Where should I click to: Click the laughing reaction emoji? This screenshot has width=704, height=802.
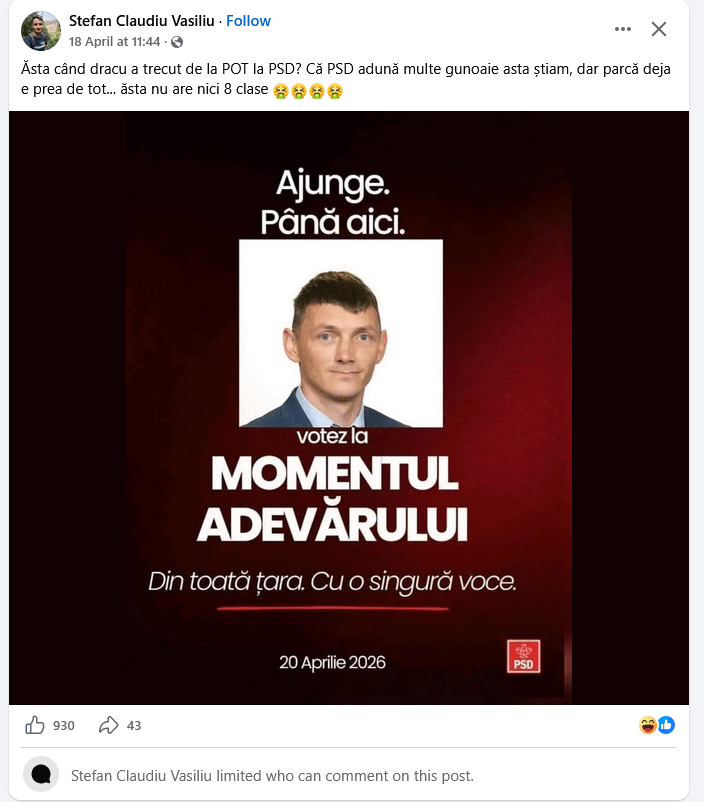pos(648,725)
